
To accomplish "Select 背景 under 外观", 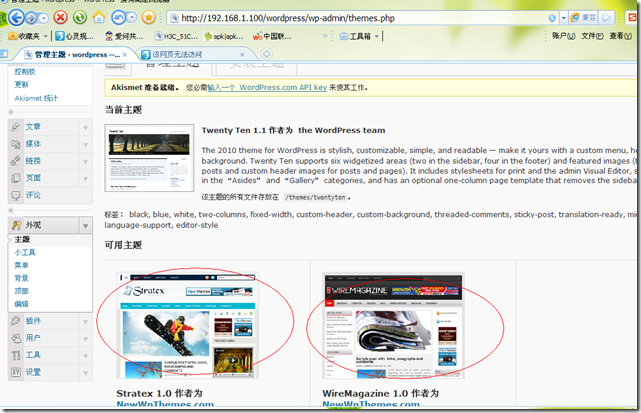I will pyautogui.click(x=22, y=278).
